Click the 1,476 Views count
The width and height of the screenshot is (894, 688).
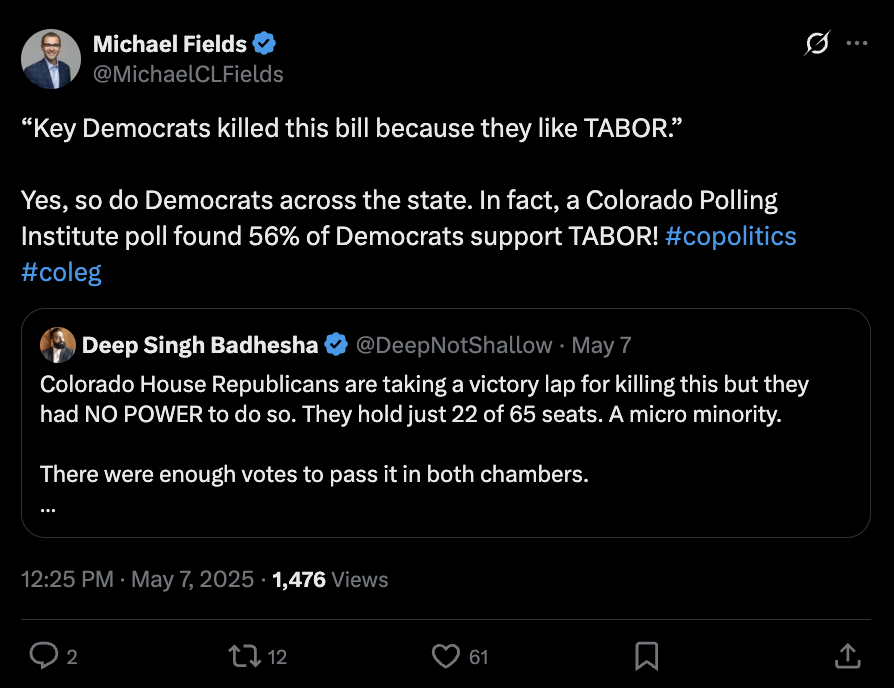point(330,579)
